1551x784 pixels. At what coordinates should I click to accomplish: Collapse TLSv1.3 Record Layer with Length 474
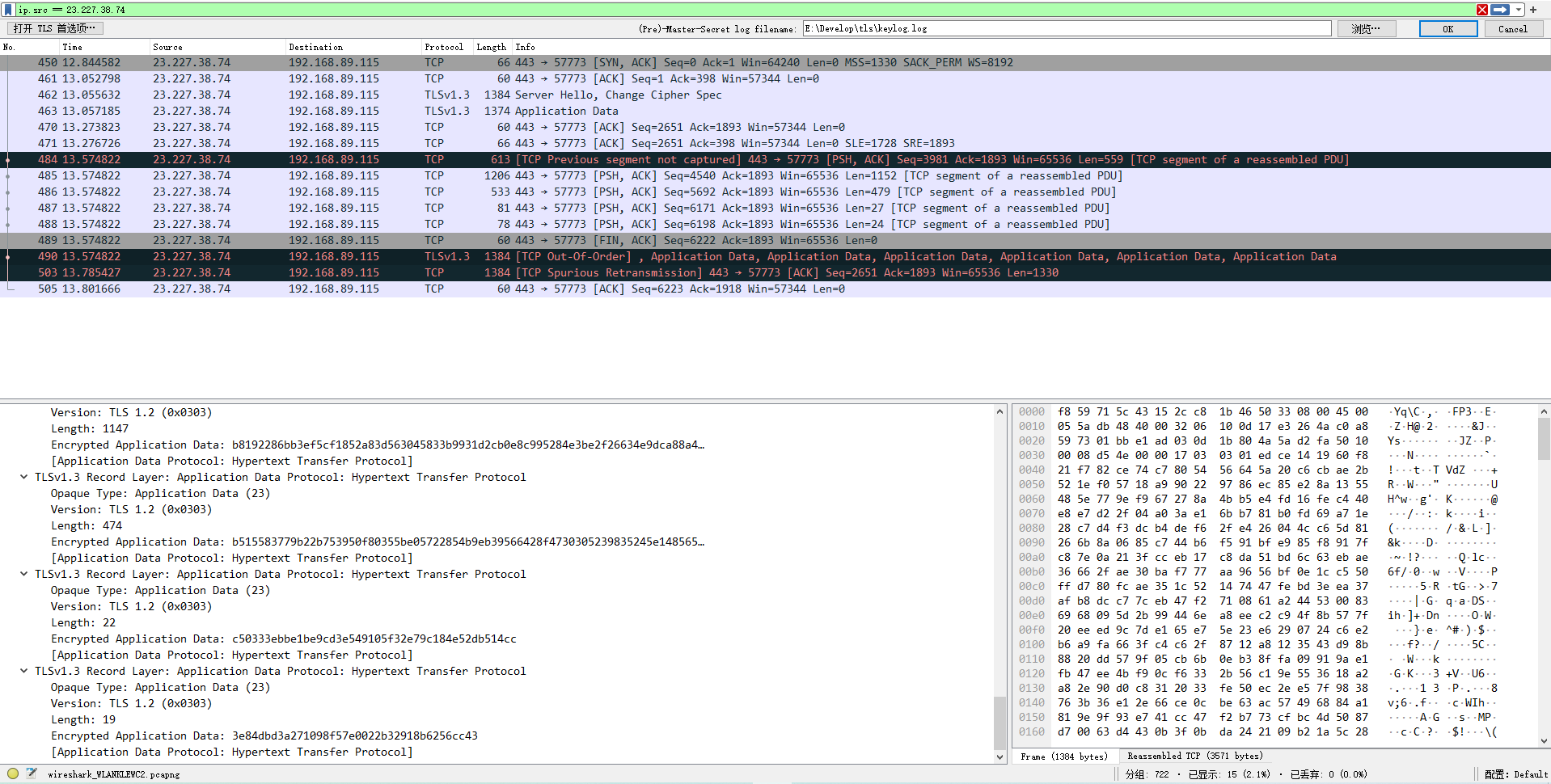click(24, 478)
